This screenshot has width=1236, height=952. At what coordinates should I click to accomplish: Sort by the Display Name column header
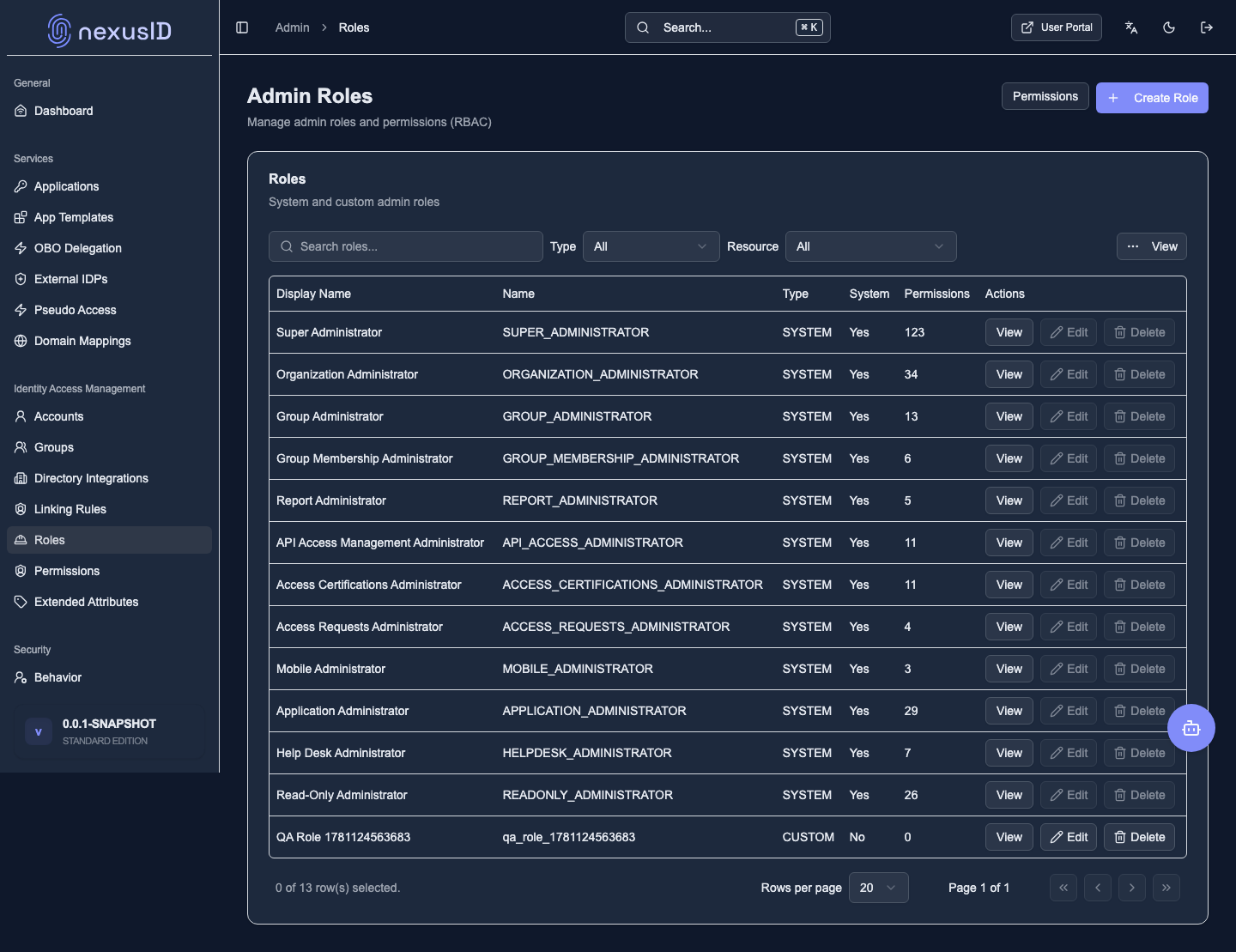313,294
